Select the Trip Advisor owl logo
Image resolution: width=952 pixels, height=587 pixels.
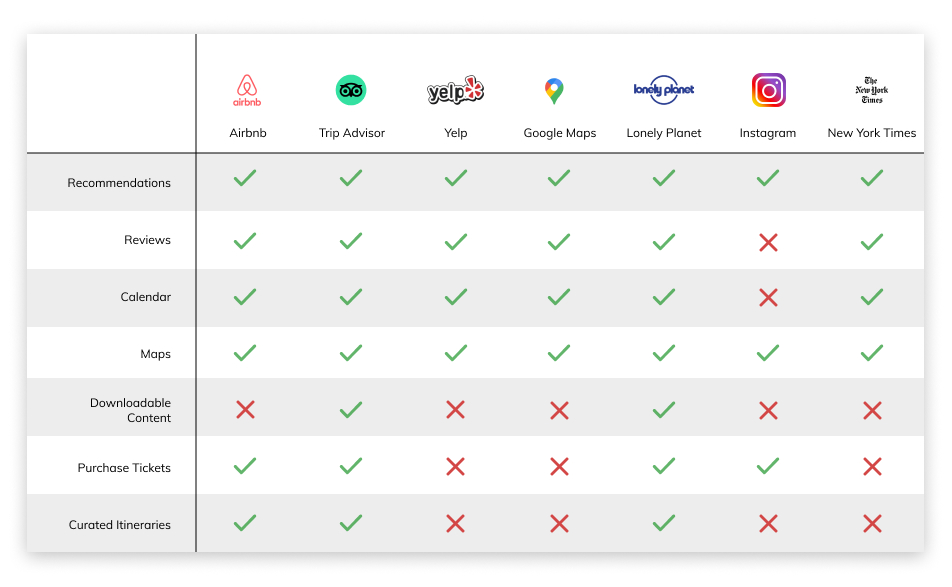(351, 90)
